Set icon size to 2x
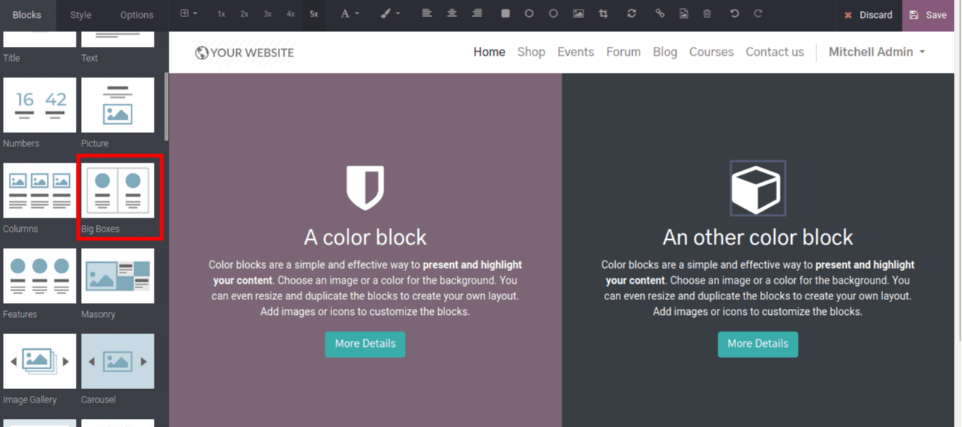Viewport: 962px width, 427px height. tap(244, 14)
